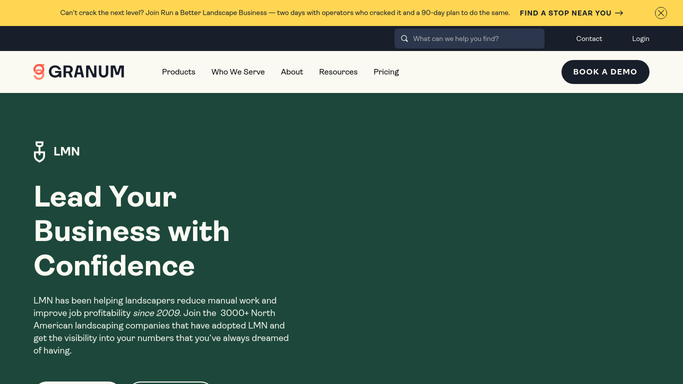
Task: Click the GRANUM wordmark to go home
Action: click(86, 72)
